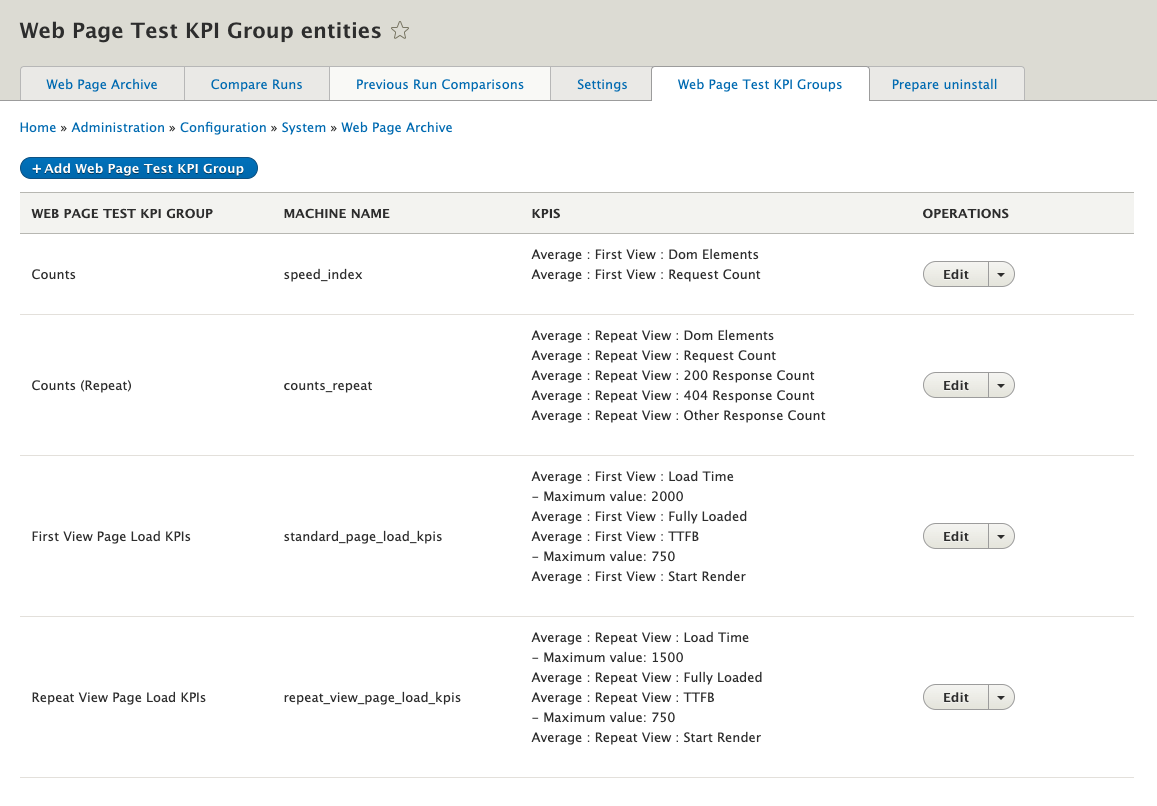Expand operations dropdown for counts_repeat row

coord(1001,385)
